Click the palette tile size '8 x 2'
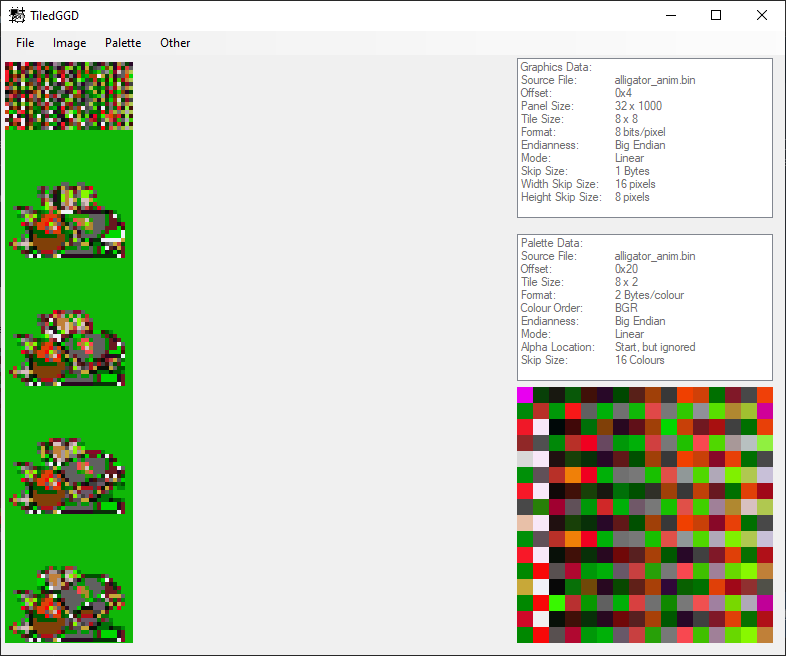This screenshot has width=786, height=656. point(626,282)
